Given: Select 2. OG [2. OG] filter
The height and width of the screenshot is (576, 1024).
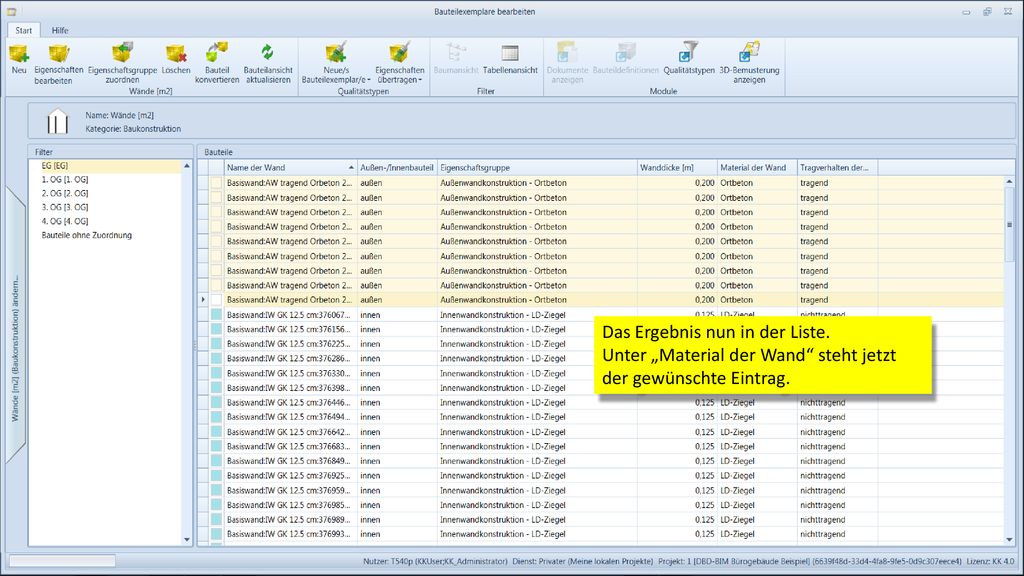Looking at the screenshot, I should pos(105,193).
